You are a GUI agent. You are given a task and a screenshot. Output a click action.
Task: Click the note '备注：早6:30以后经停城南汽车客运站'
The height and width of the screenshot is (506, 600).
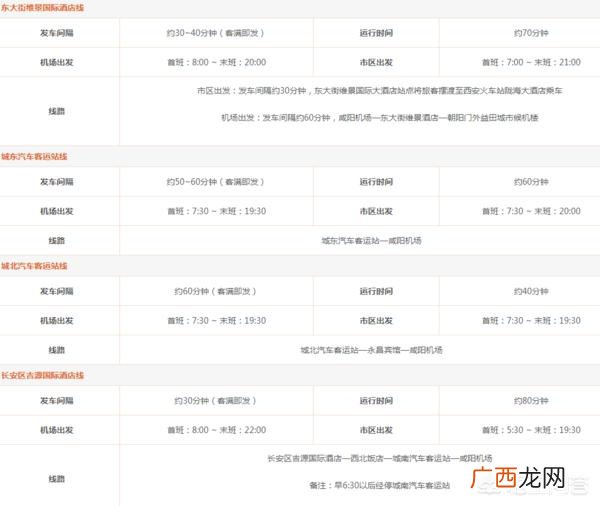tap(380, 485)
